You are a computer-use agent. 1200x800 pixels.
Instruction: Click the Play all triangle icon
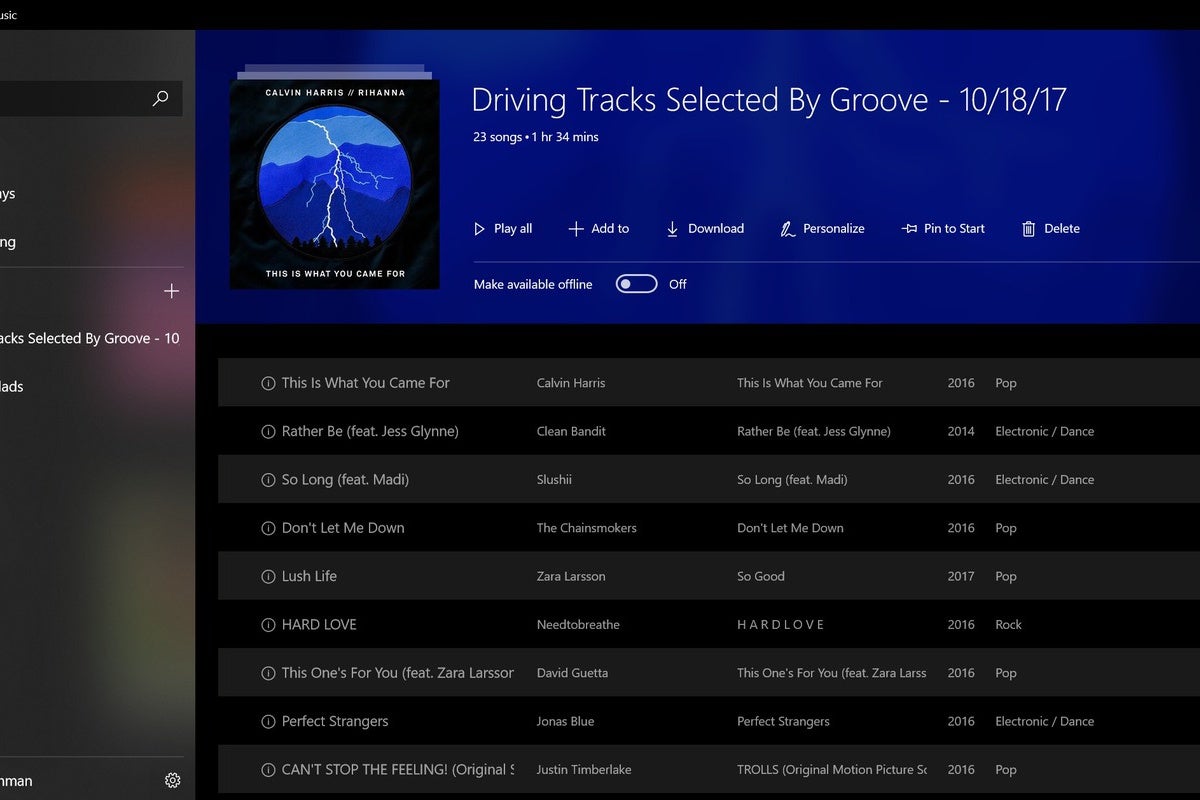click(x=479, y=229)
